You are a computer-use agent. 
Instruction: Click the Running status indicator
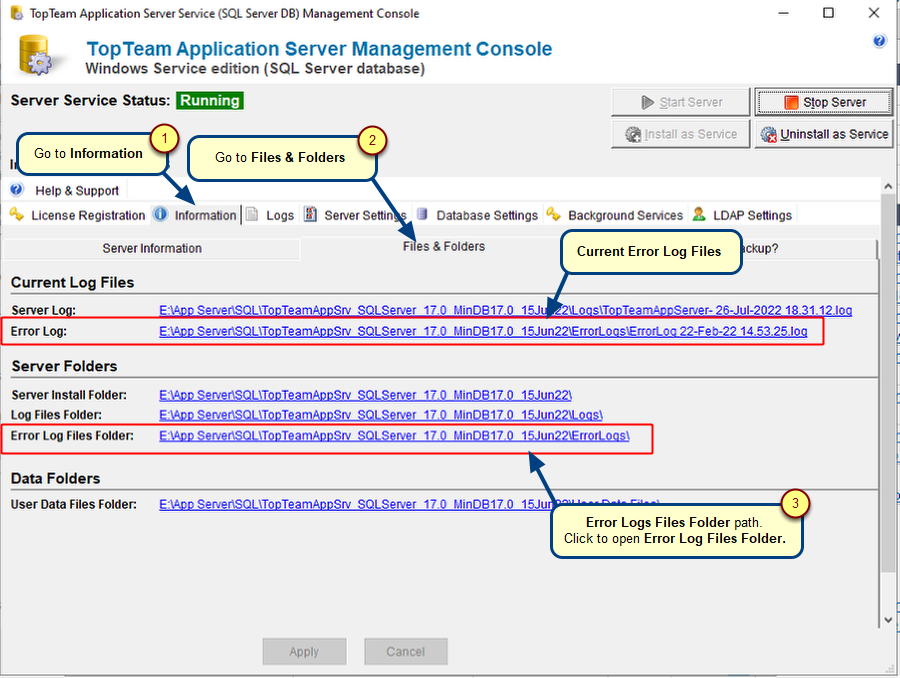pyautogui.click(x=210, y=100)
